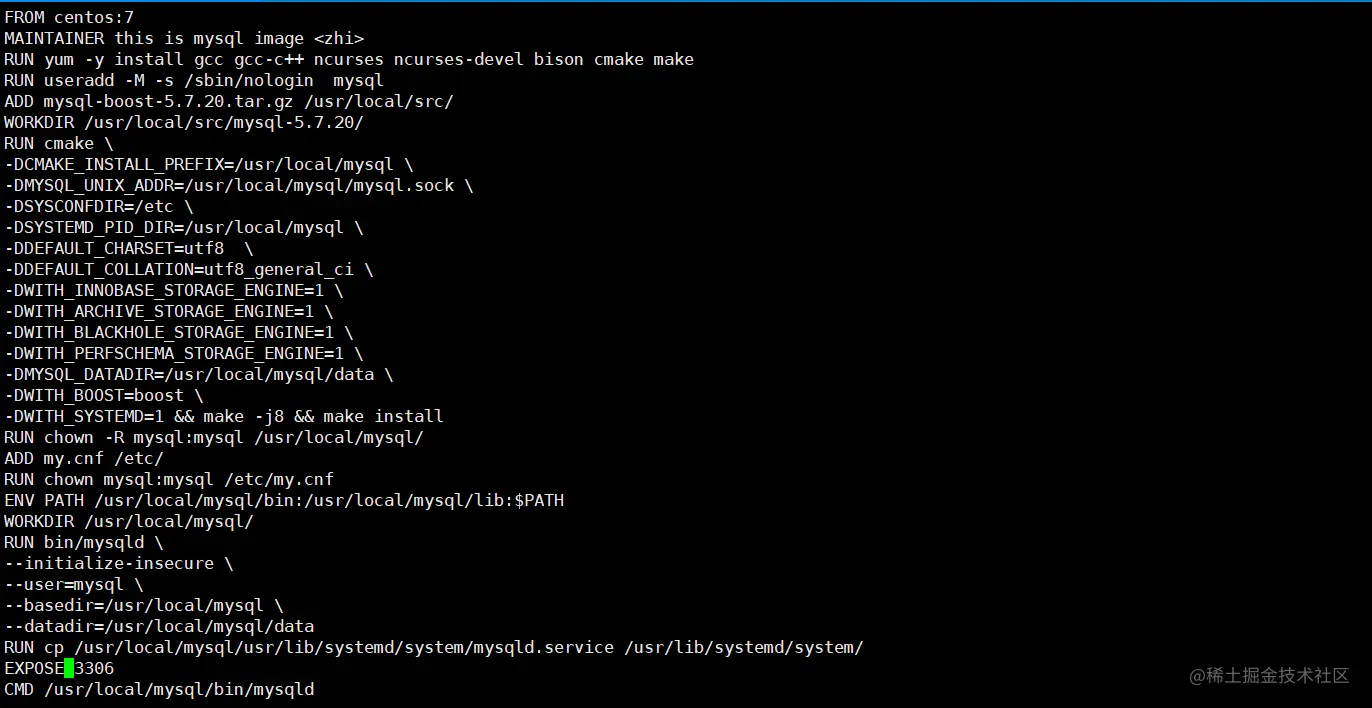Click the -DMYSQL_UNIX_ADDR option line
Viewport: 1372px width, 708px height.
pos(239,186)
